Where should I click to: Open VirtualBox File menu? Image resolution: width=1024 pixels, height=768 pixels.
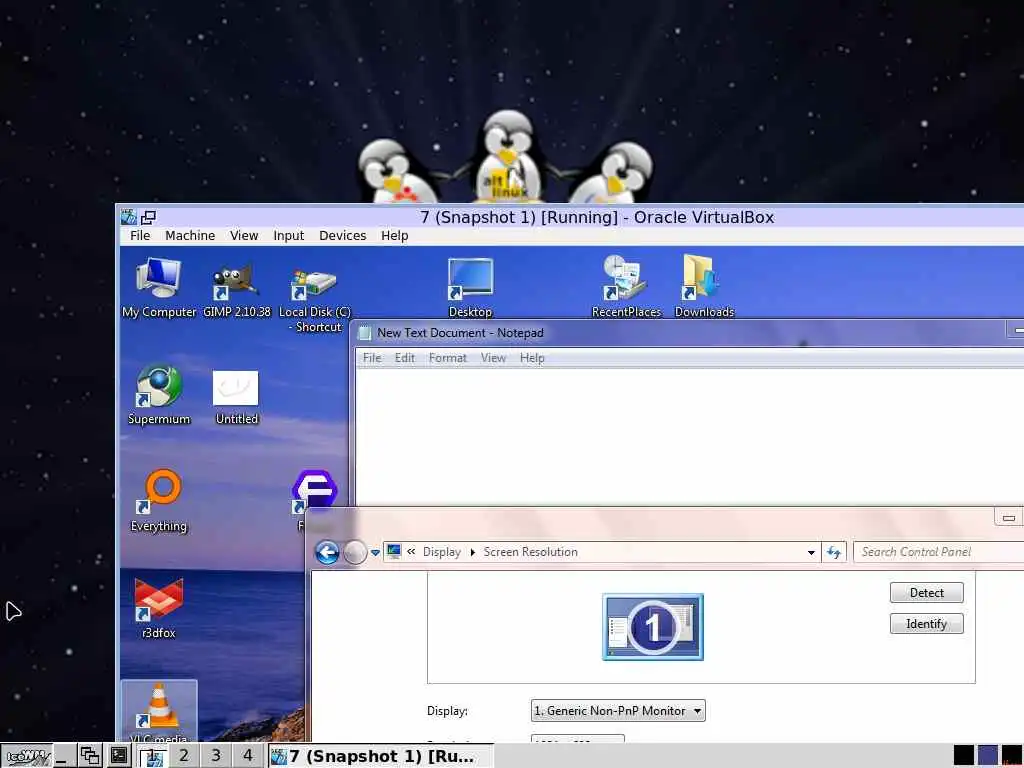click(140, 236)
